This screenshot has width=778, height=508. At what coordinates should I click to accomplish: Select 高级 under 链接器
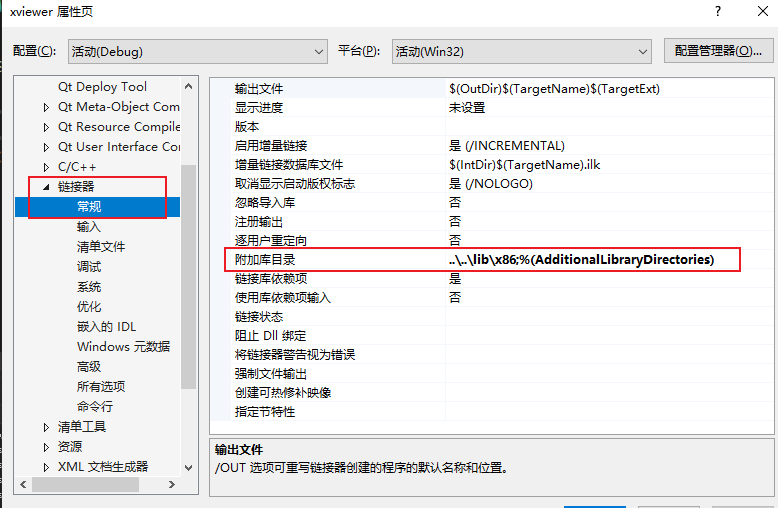click(89, 367)
